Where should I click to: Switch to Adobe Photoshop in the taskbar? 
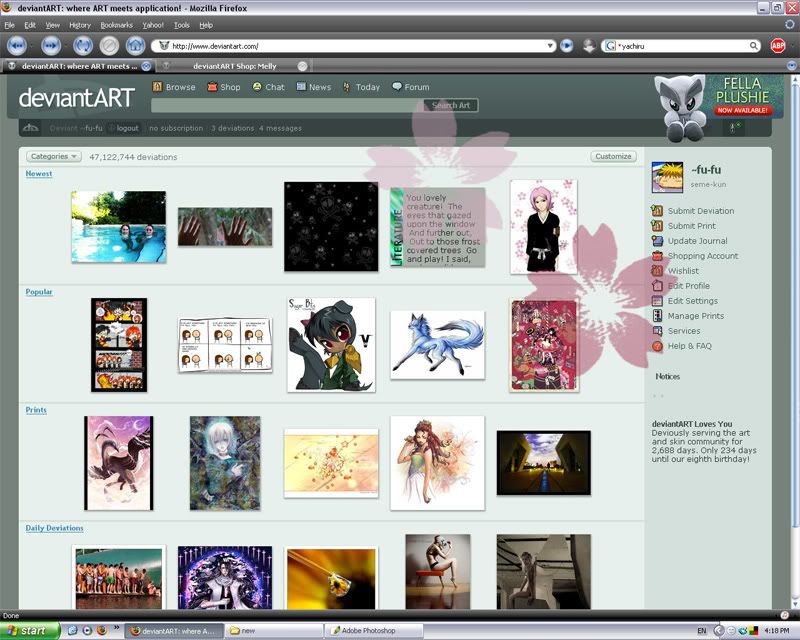click(x=373, y=631)
